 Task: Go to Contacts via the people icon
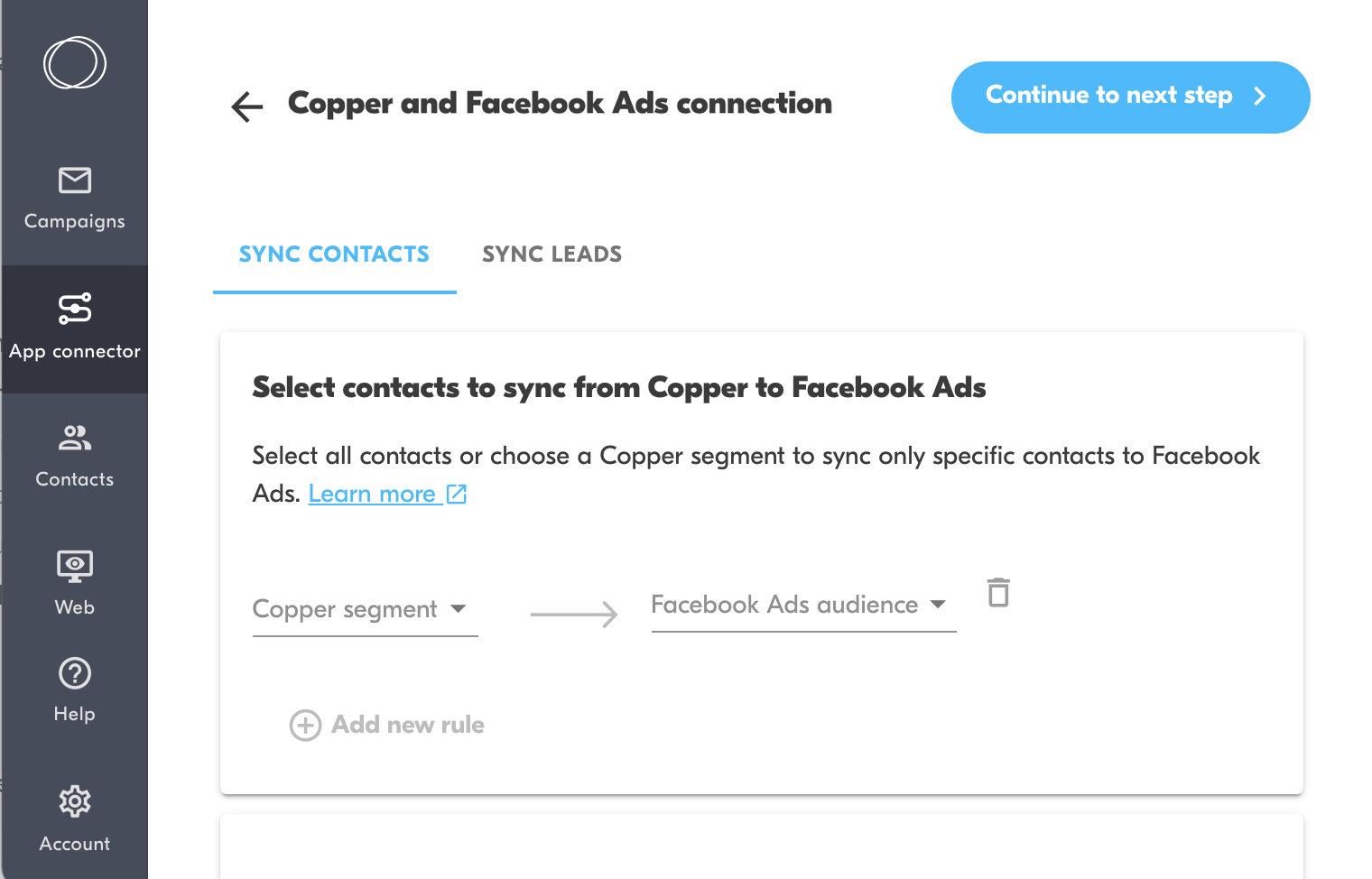click(x=75, y=439)
